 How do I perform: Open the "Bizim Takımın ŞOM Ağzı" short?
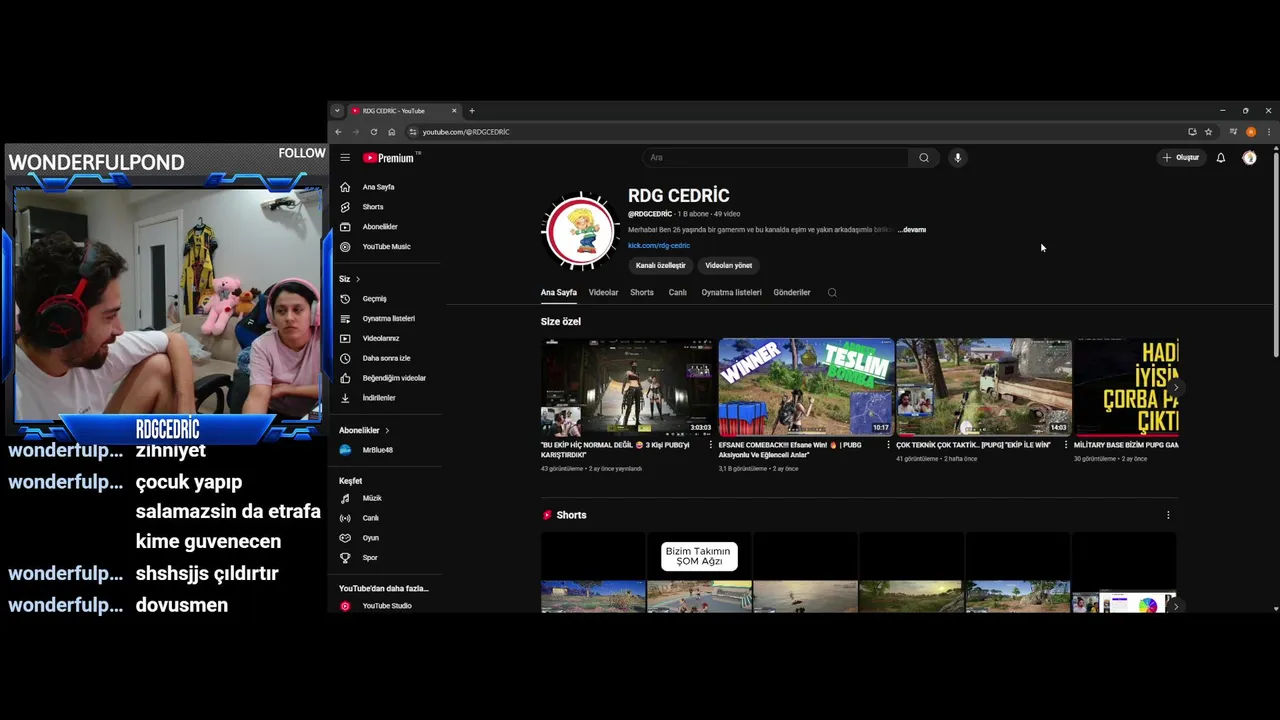point(699,573)
